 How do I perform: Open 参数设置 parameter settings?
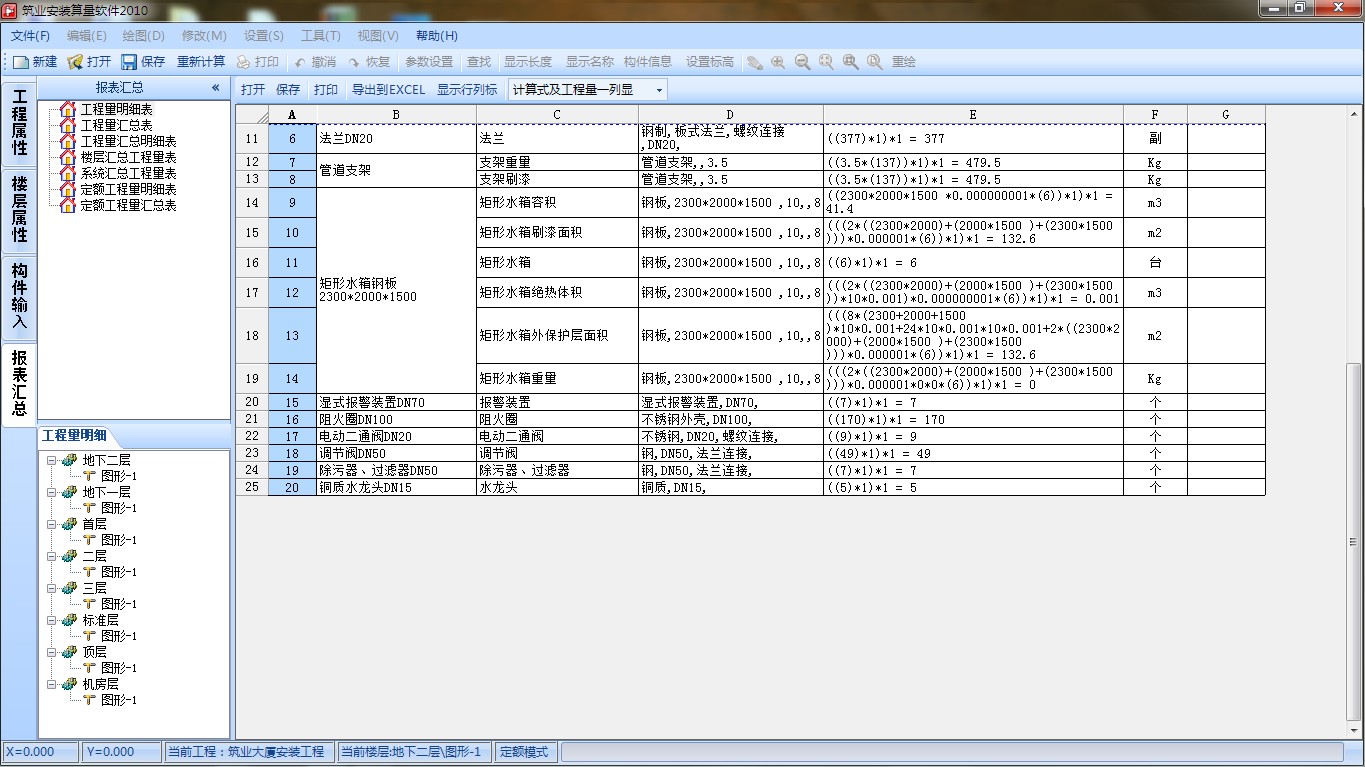(x=429, y=61)
